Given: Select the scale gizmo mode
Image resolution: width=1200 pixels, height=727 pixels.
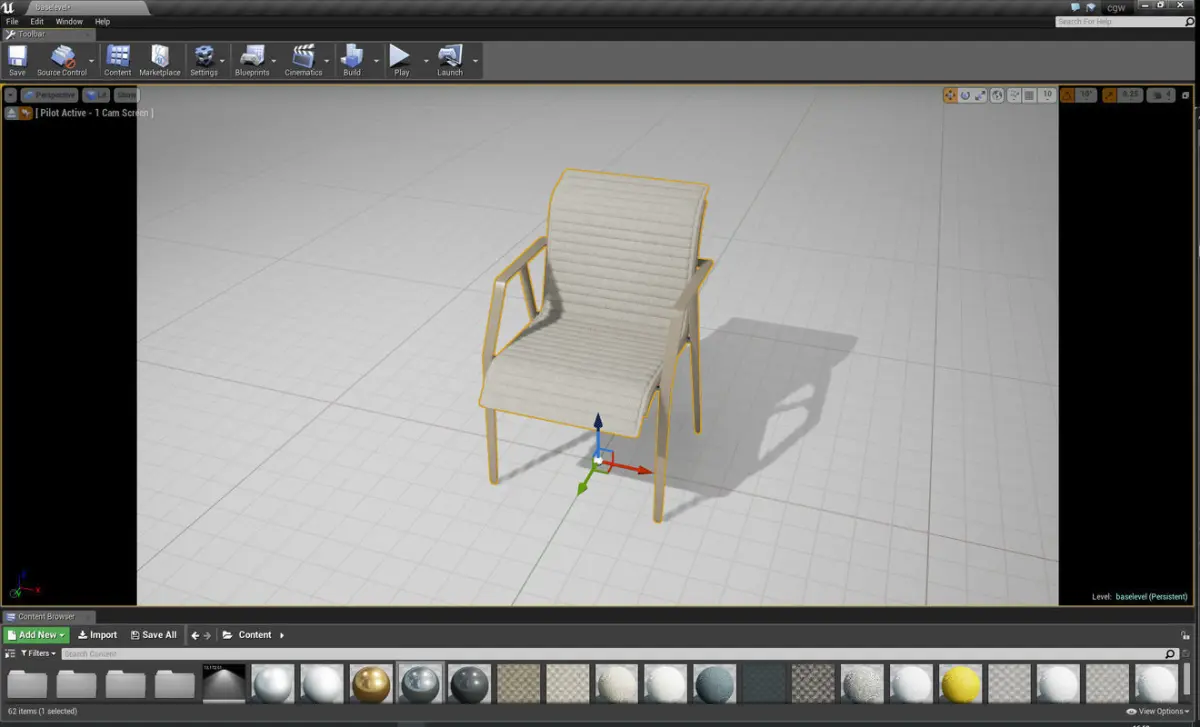Looking at the screenshot, I should click(981, 95).
